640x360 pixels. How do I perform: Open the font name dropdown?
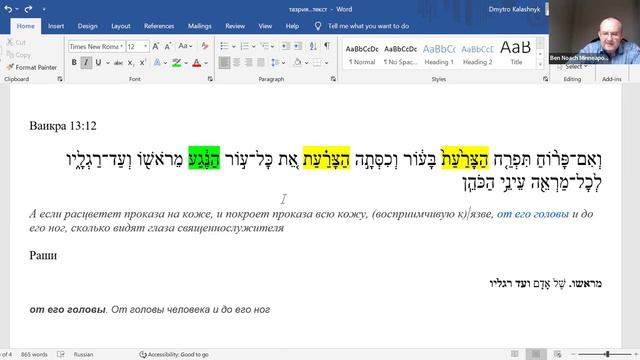tap(122, 46)
